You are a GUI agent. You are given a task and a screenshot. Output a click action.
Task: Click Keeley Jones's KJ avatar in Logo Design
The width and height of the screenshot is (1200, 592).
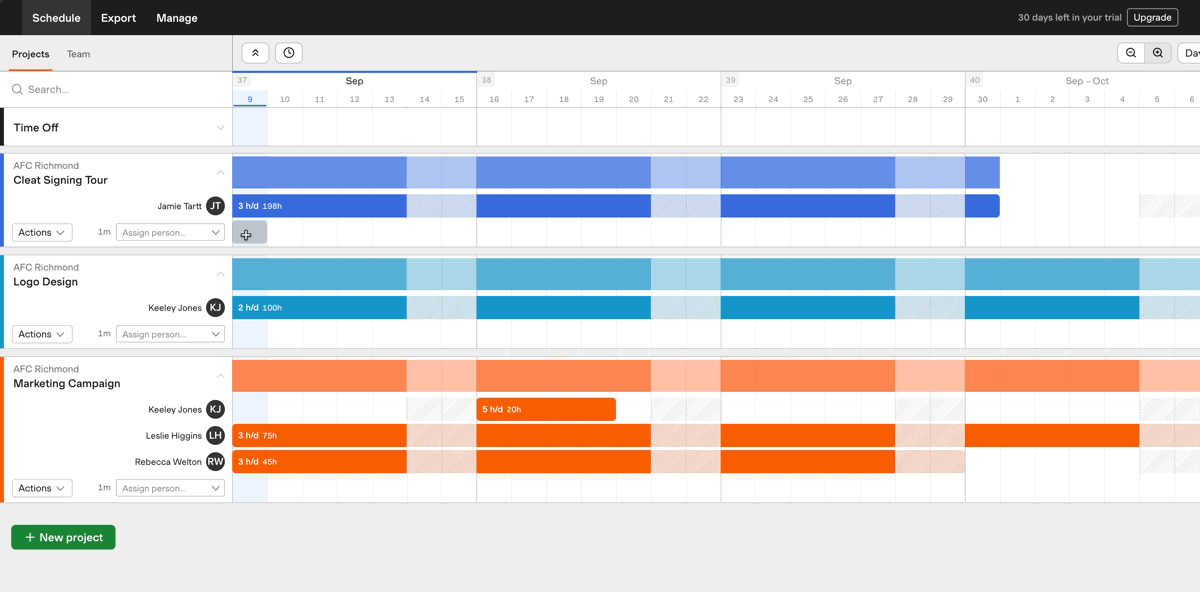click(215, 307)
